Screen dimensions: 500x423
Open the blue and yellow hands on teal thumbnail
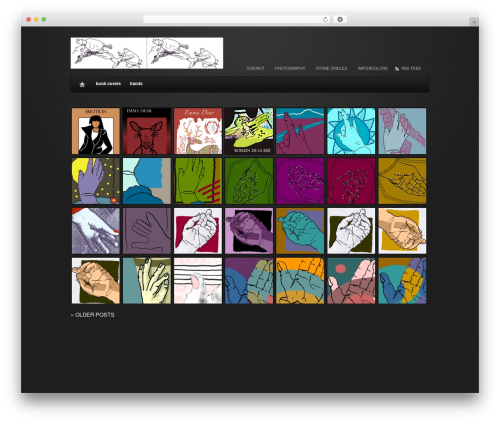402,281
